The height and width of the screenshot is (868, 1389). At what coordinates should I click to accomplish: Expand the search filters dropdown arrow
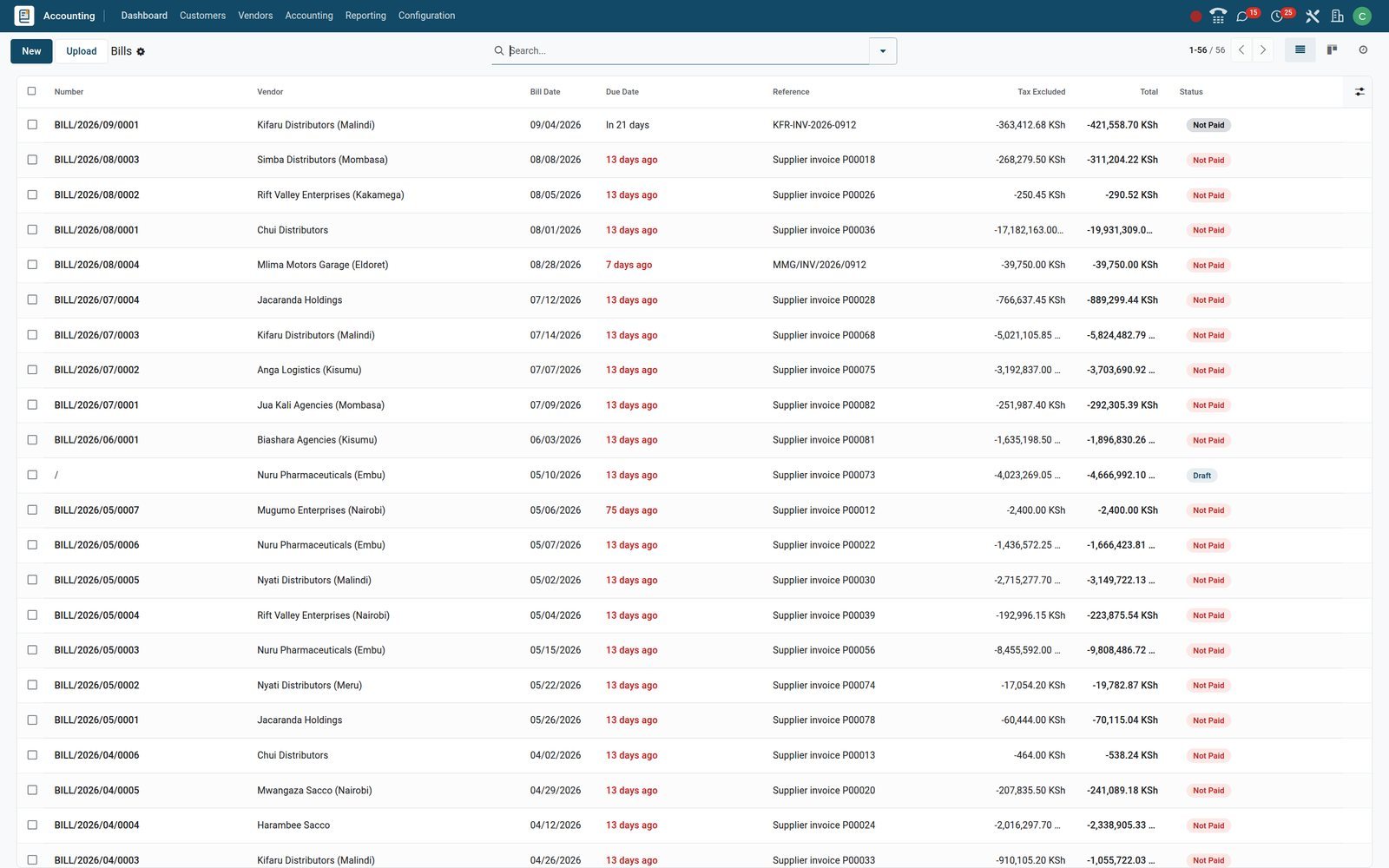(x=883, y=51)
